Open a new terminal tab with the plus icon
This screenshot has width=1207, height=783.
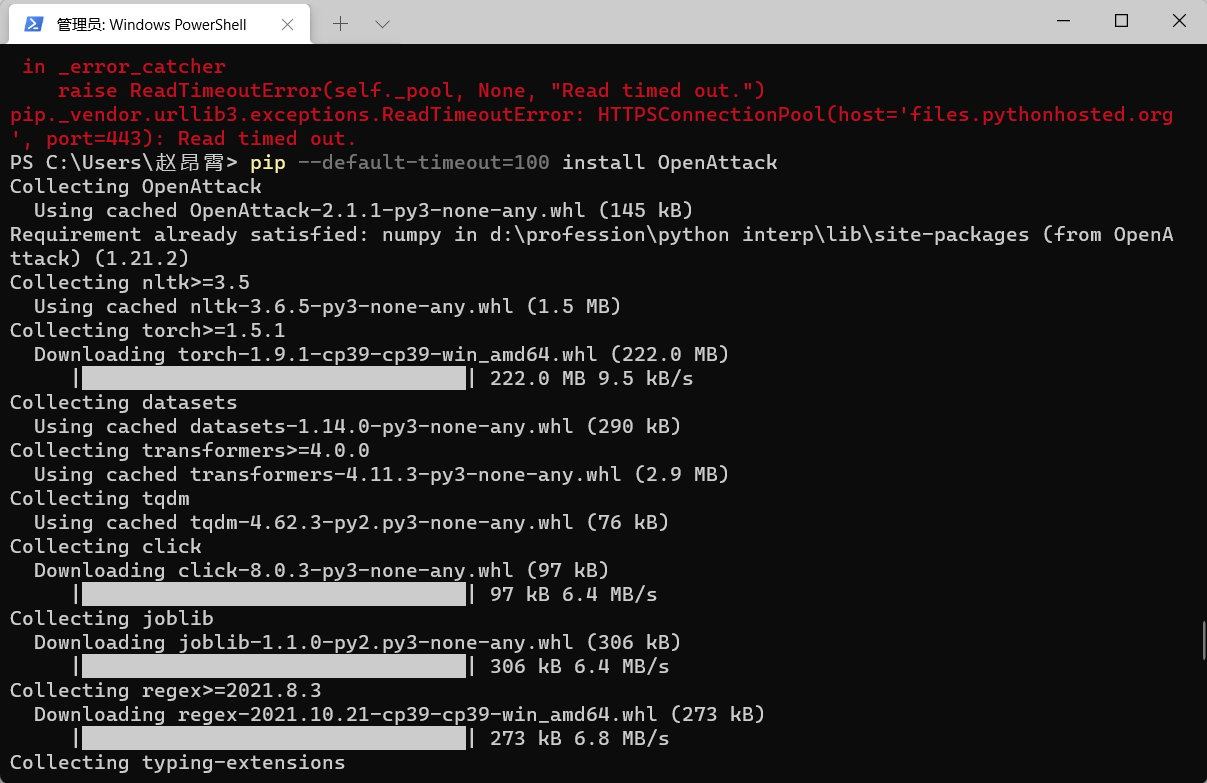[x=342, y=22]
